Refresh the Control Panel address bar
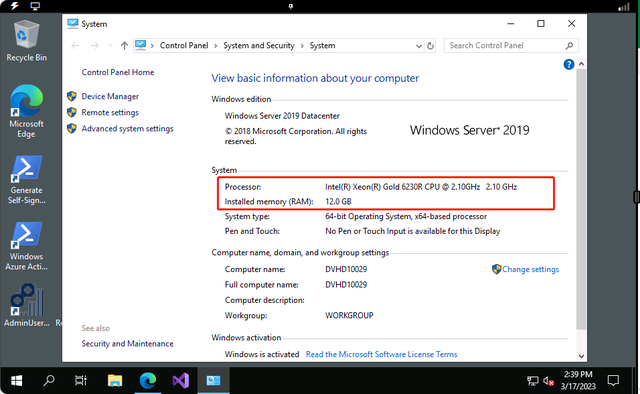Screen dimensions: 640x394 click(430, 46)
